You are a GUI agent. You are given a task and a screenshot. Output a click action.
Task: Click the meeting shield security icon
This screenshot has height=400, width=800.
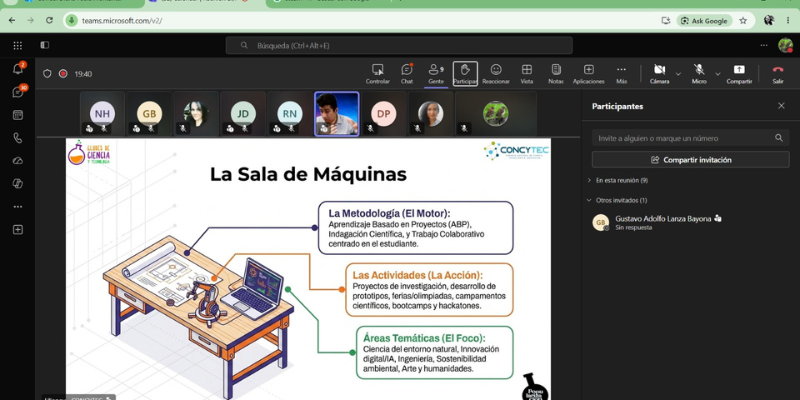coord(47,73)
